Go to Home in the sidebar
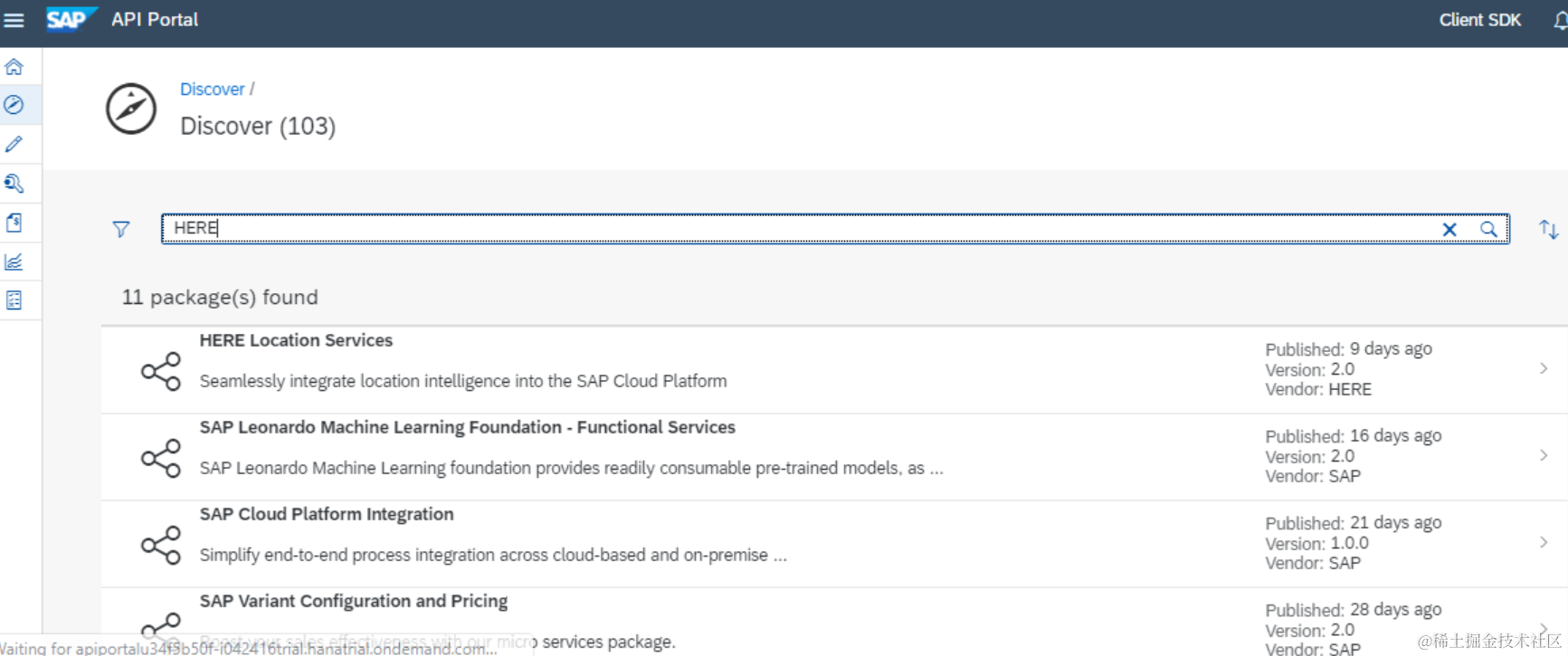Image resolution: width=1568 pixels, height=656 pixels. click(14, 67)
